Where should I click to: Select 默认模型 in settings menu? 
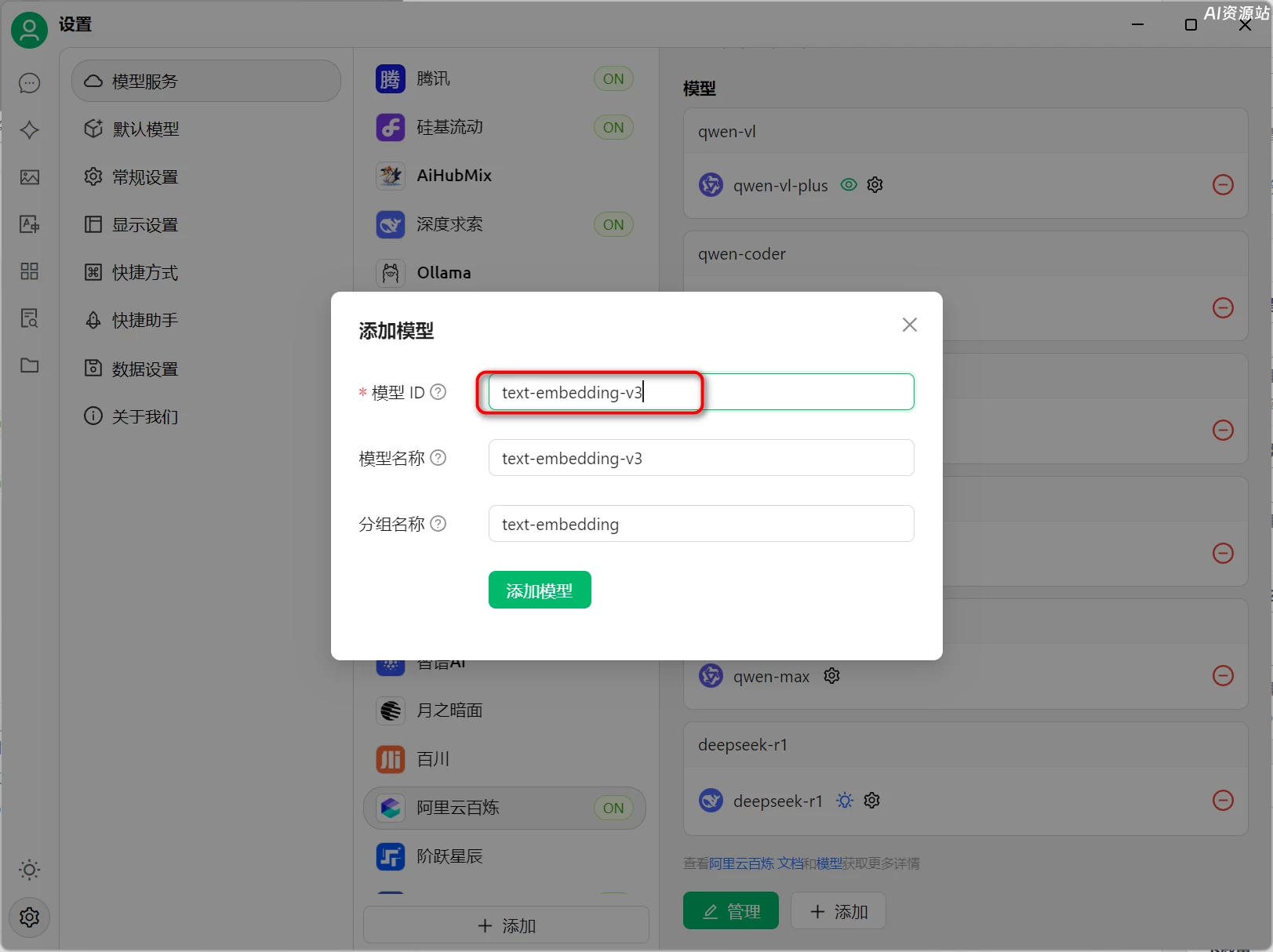pos(144,129)
